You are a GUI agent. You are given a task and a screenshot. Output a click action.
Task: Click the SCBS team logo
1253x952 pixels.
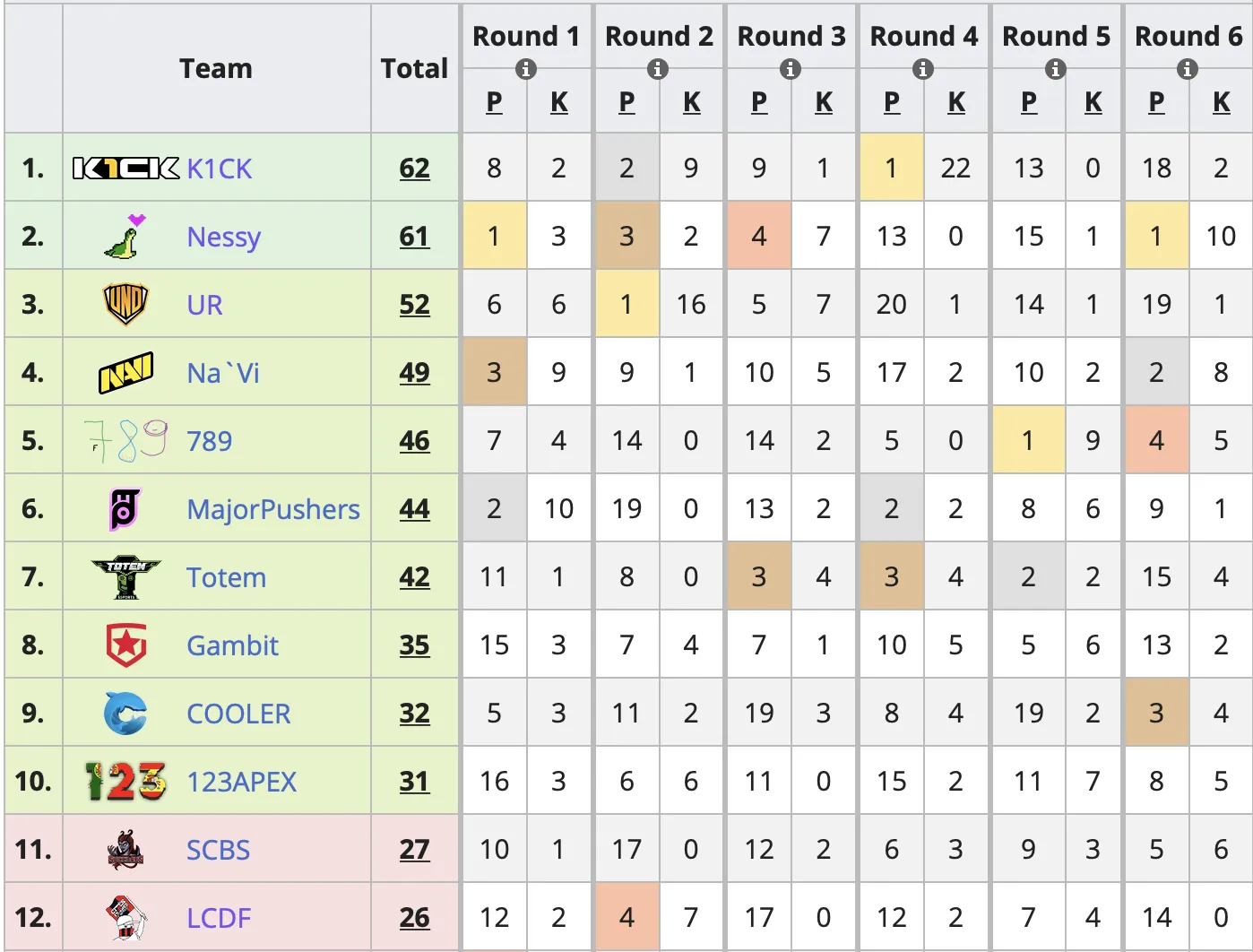[125, 850]
